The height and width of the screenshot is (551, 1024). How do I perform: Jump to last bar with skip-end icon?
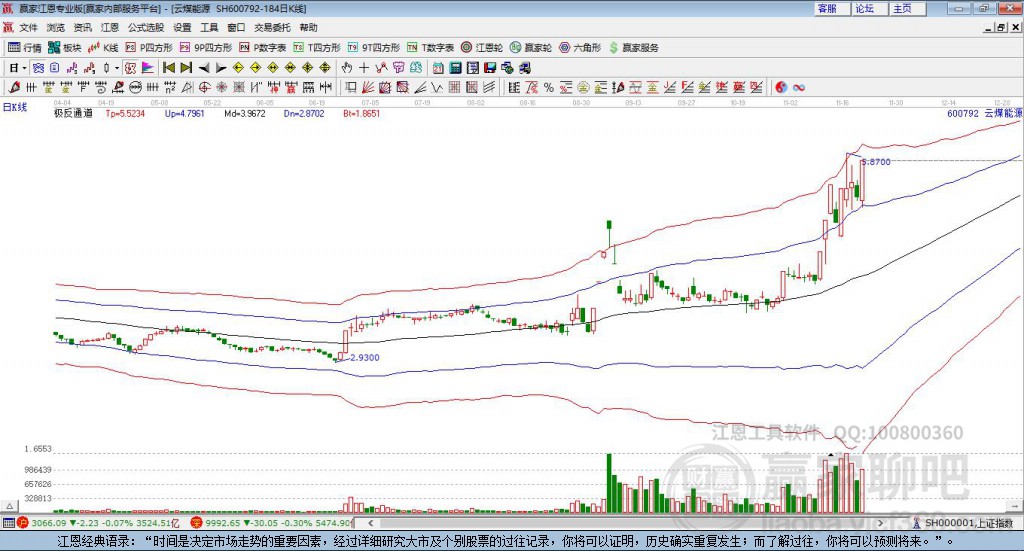tap(186, 68)
